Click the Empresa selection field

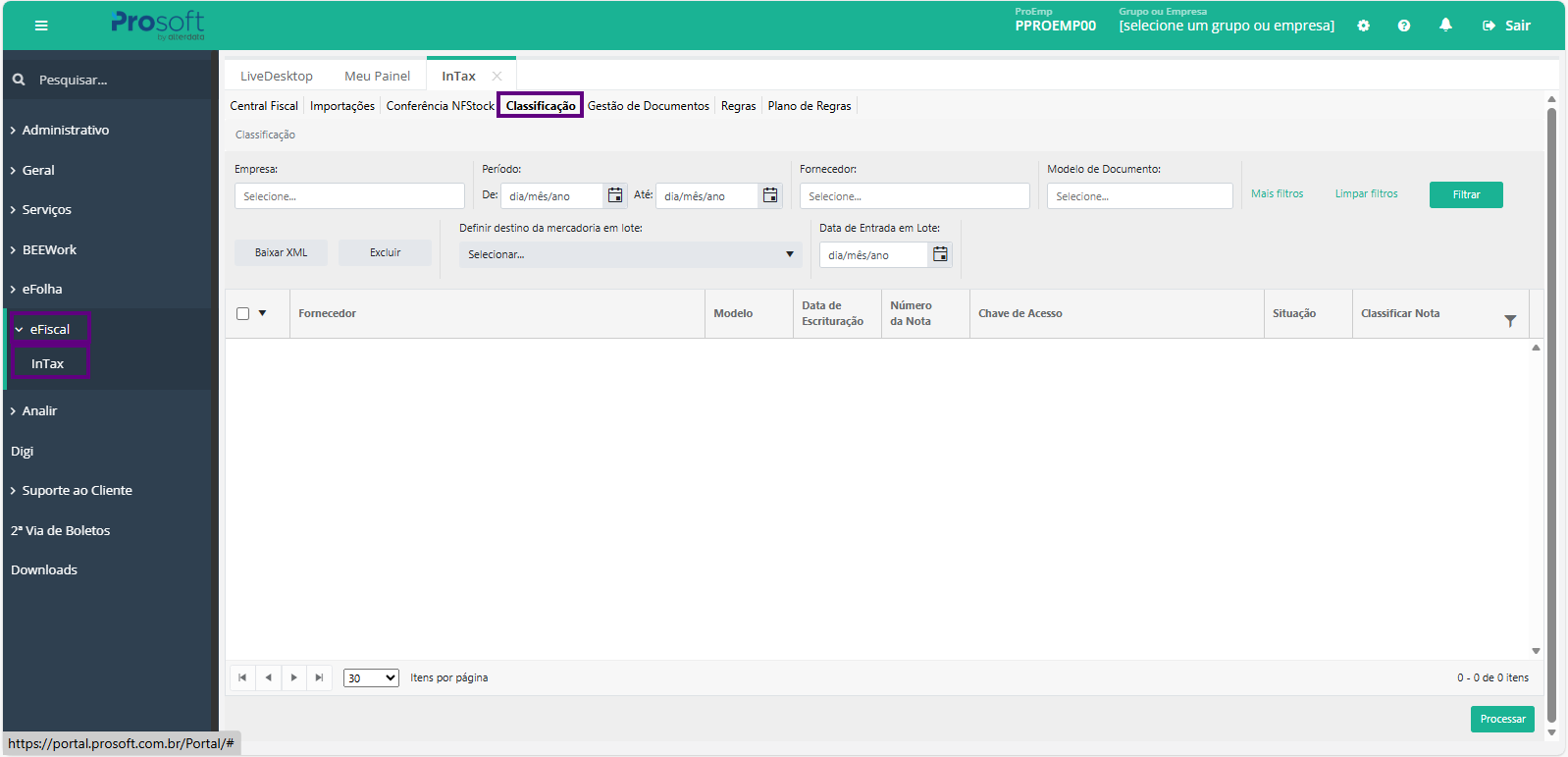point(349,196)
